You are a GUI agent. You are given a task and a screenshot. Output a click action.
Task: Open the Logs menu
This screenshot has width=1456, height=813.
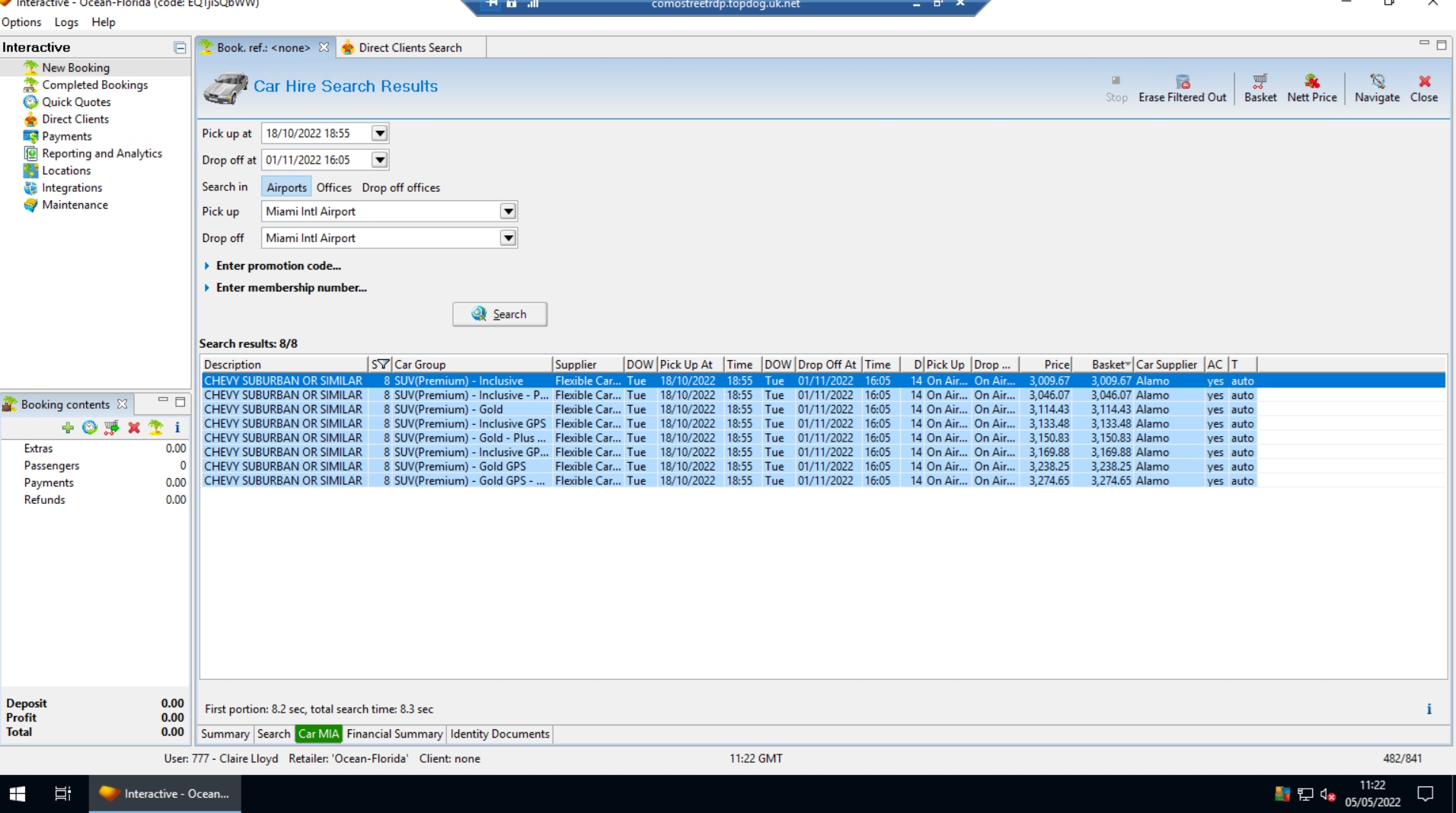point(66,22)
